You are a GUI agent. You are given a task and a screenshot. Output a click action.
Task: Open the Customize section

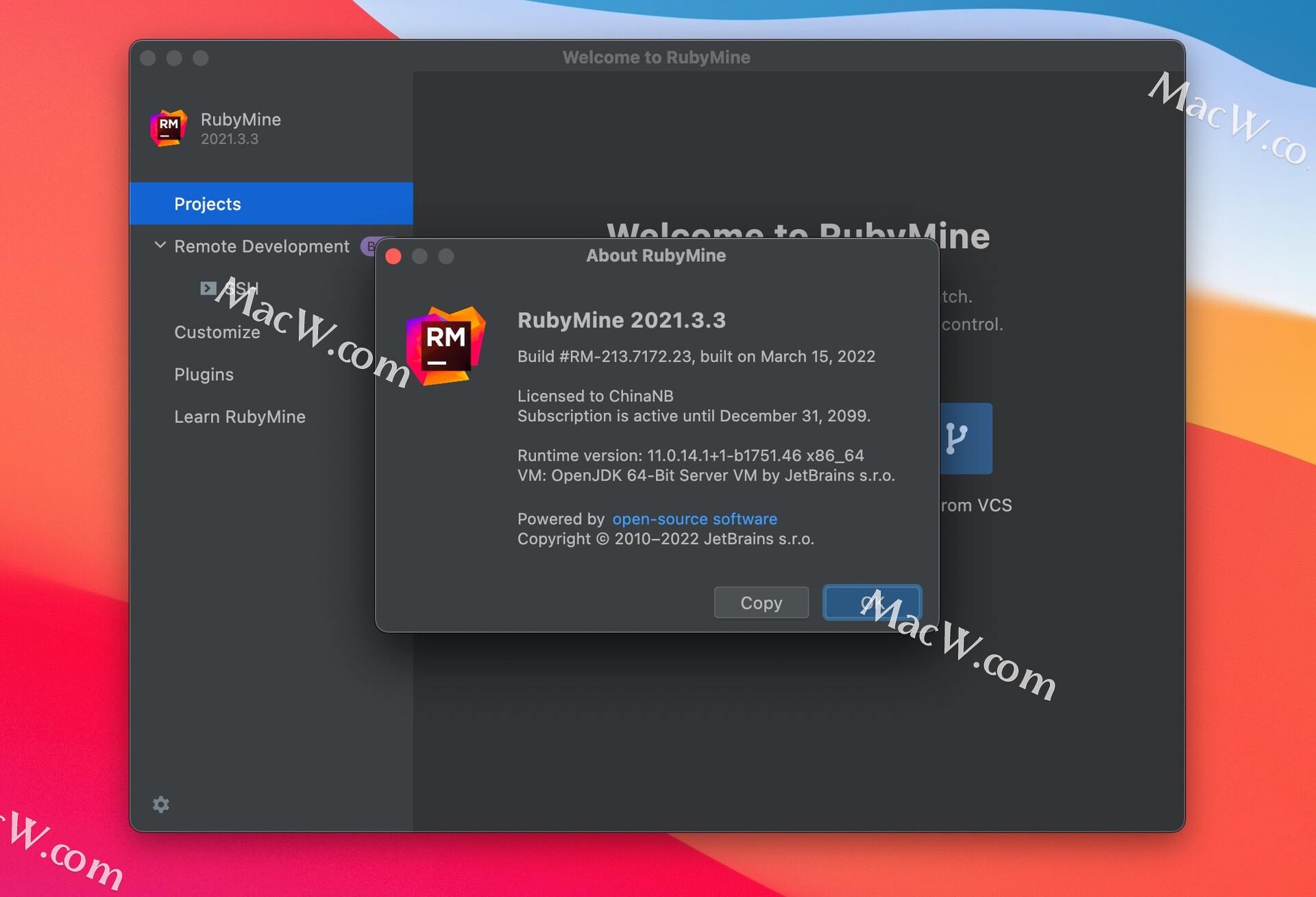217,332
